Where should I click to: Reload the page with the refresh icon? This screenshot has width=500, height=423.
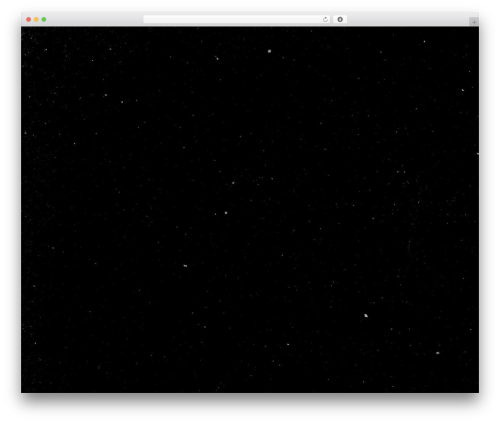tap(325, 20)
